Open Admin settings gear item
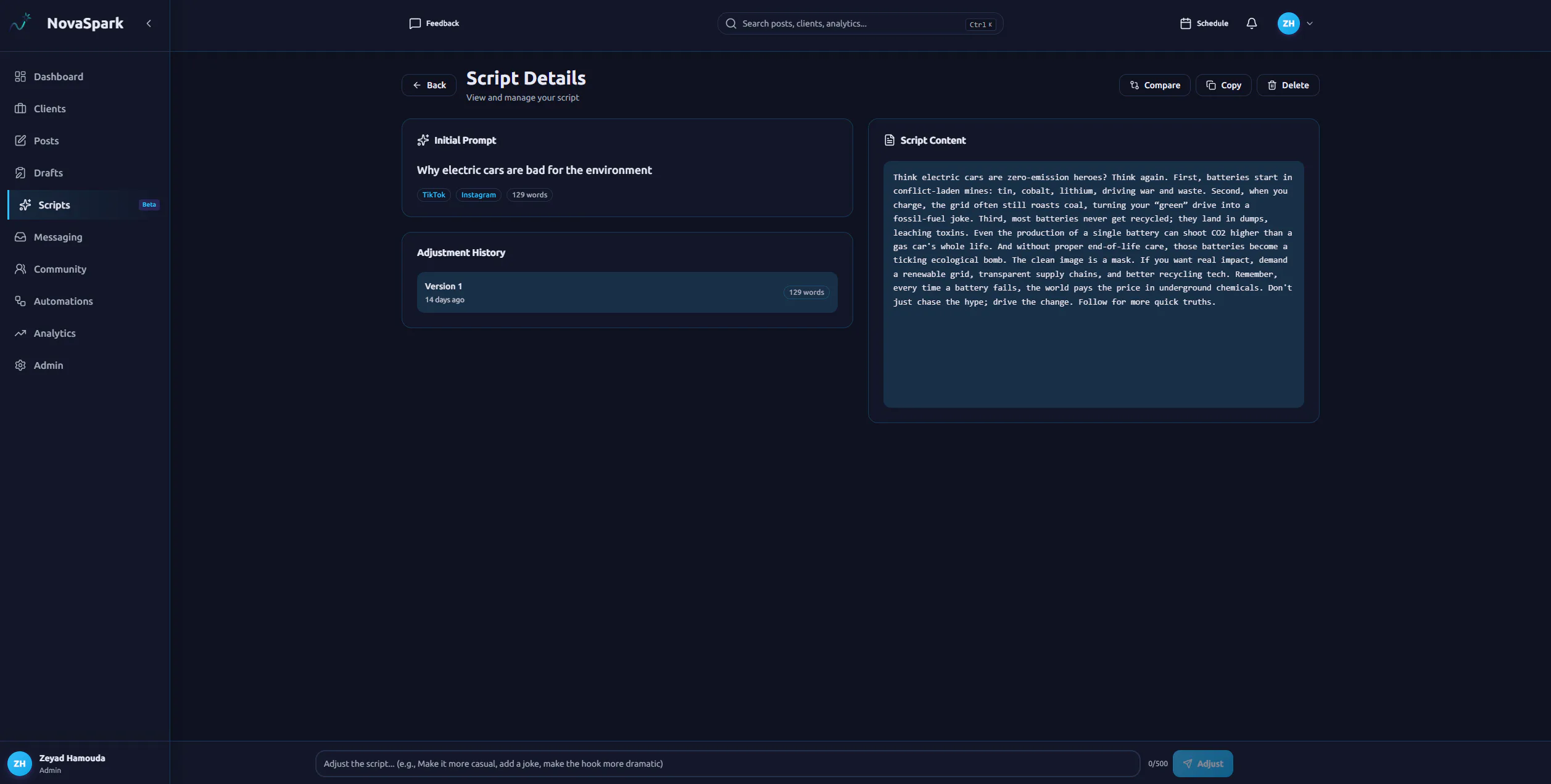 click(85, 365)
